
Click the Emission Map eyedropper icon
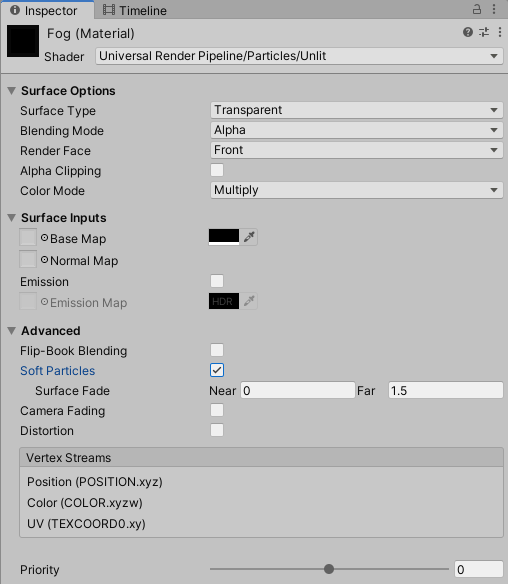[249, 301]
